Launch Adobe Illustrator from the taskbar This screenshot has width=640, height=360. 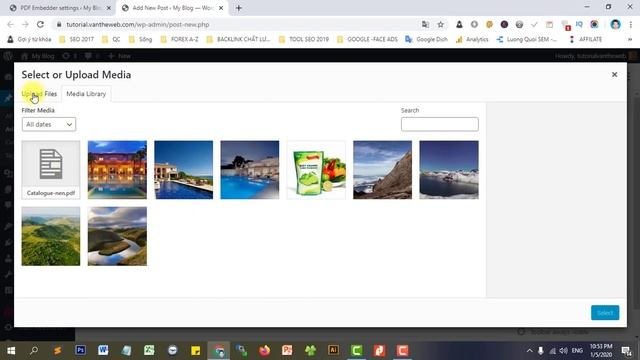pos(333,350)
